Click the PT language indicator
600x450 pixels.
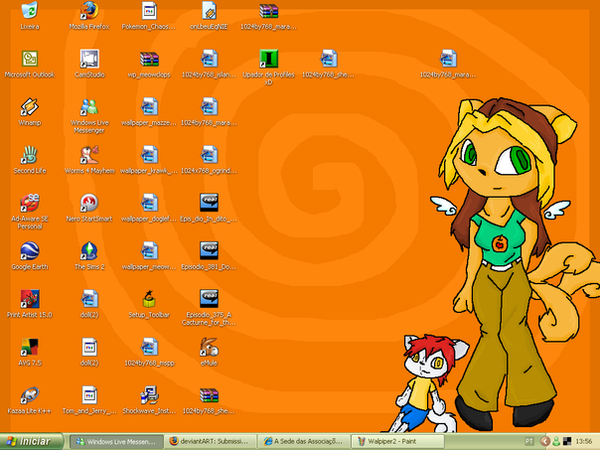pyautogui.click(x=529, y=442)
